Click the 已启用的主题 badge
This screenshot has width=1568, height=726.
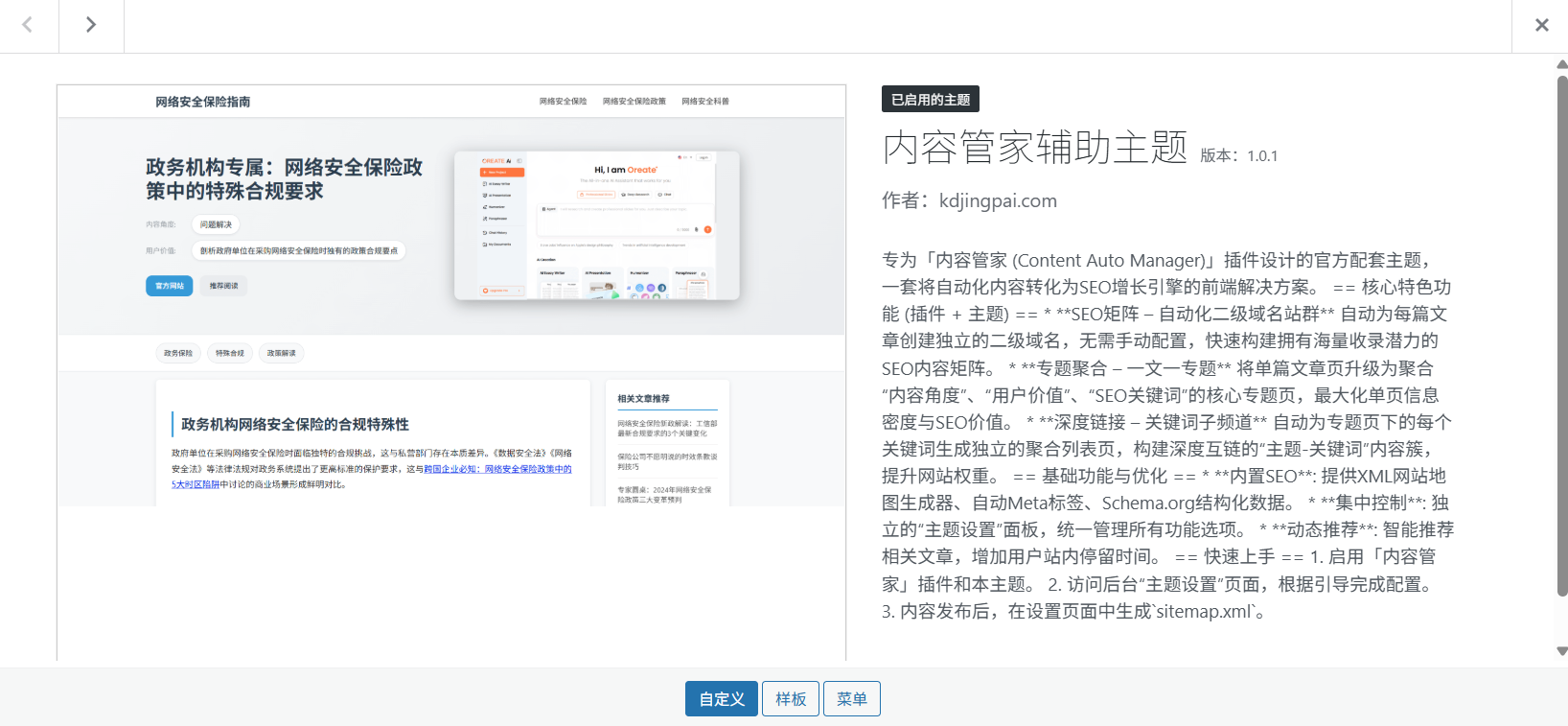pos(930,100)
